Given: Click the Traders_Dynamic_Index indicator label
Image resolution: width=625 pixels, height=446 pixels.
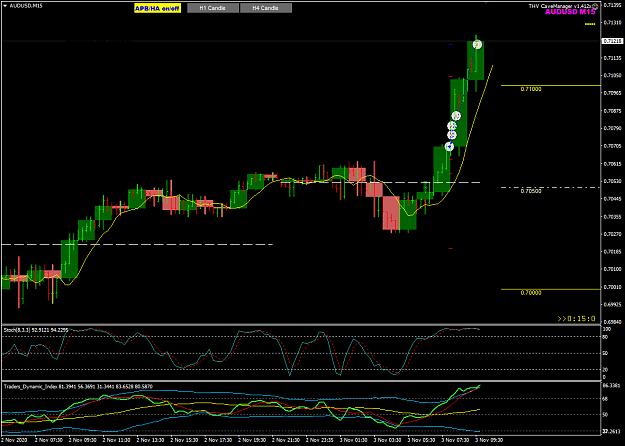Looking at the screenshot, I should [78, 387].
